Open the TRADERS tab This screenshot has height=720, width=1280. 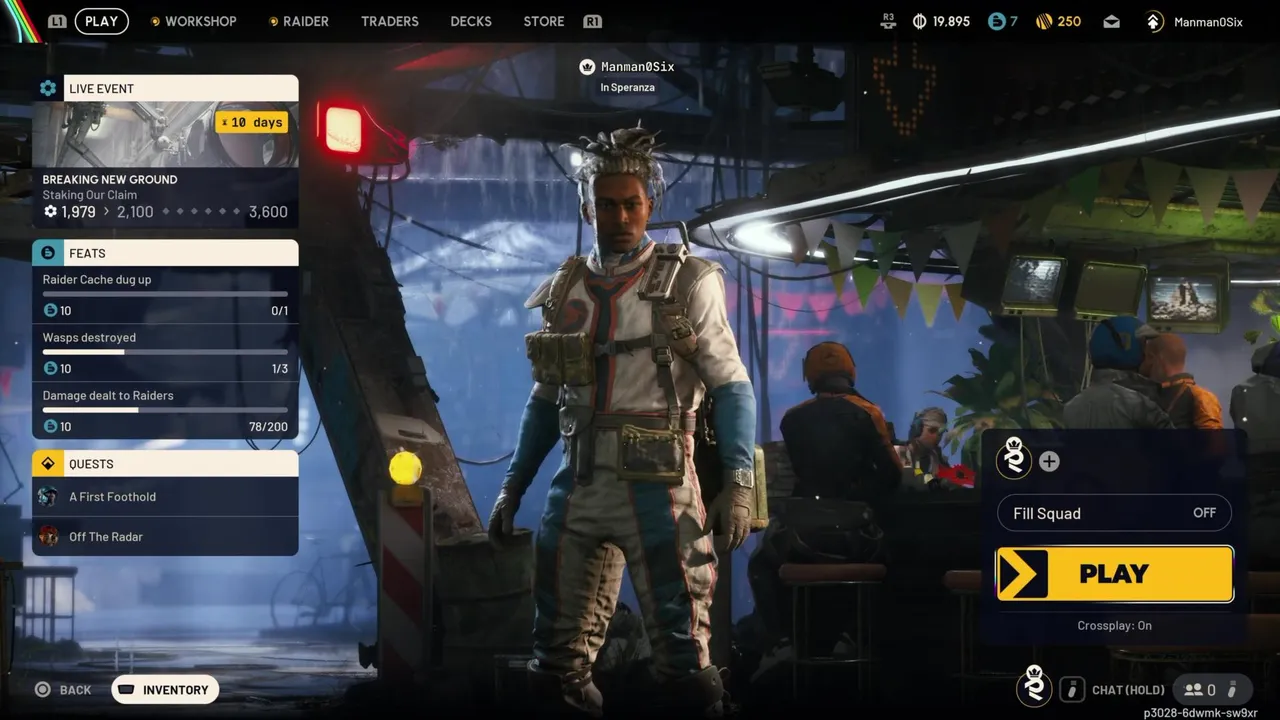[390, 21]
